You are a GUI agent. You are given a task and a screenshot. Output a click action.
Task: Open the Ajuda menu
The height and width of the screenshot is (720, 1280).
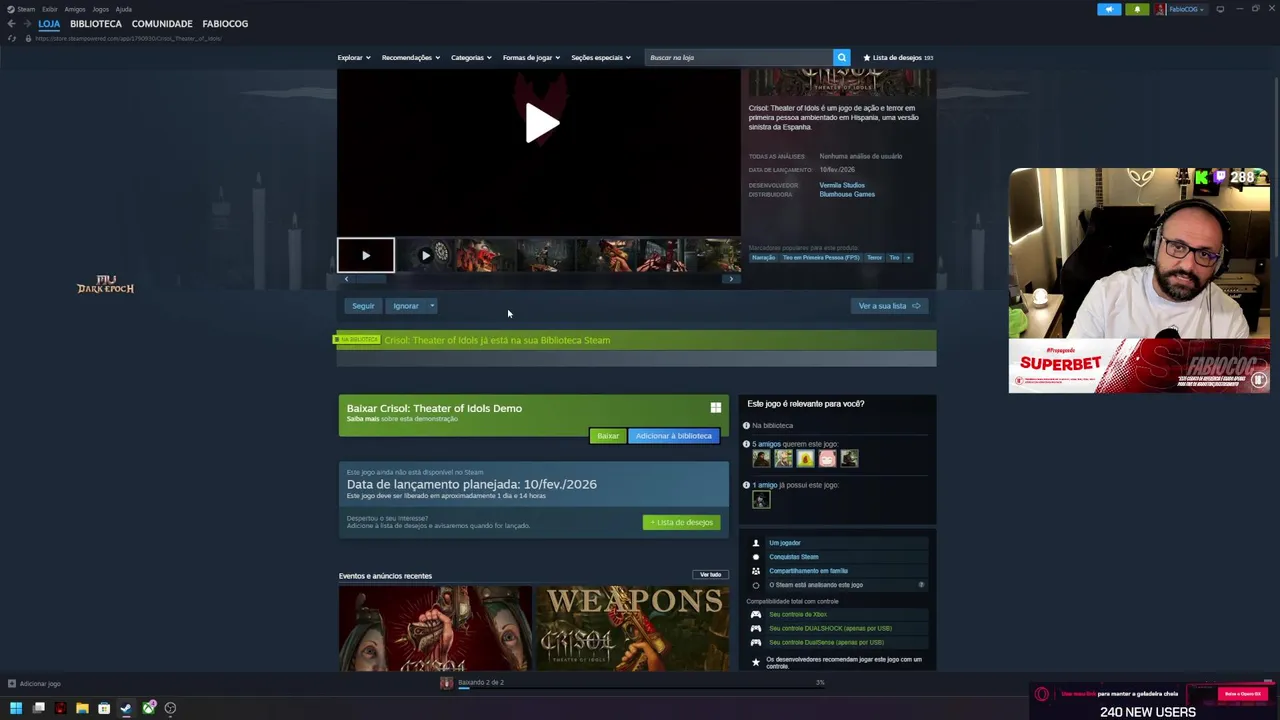(123, 9)
